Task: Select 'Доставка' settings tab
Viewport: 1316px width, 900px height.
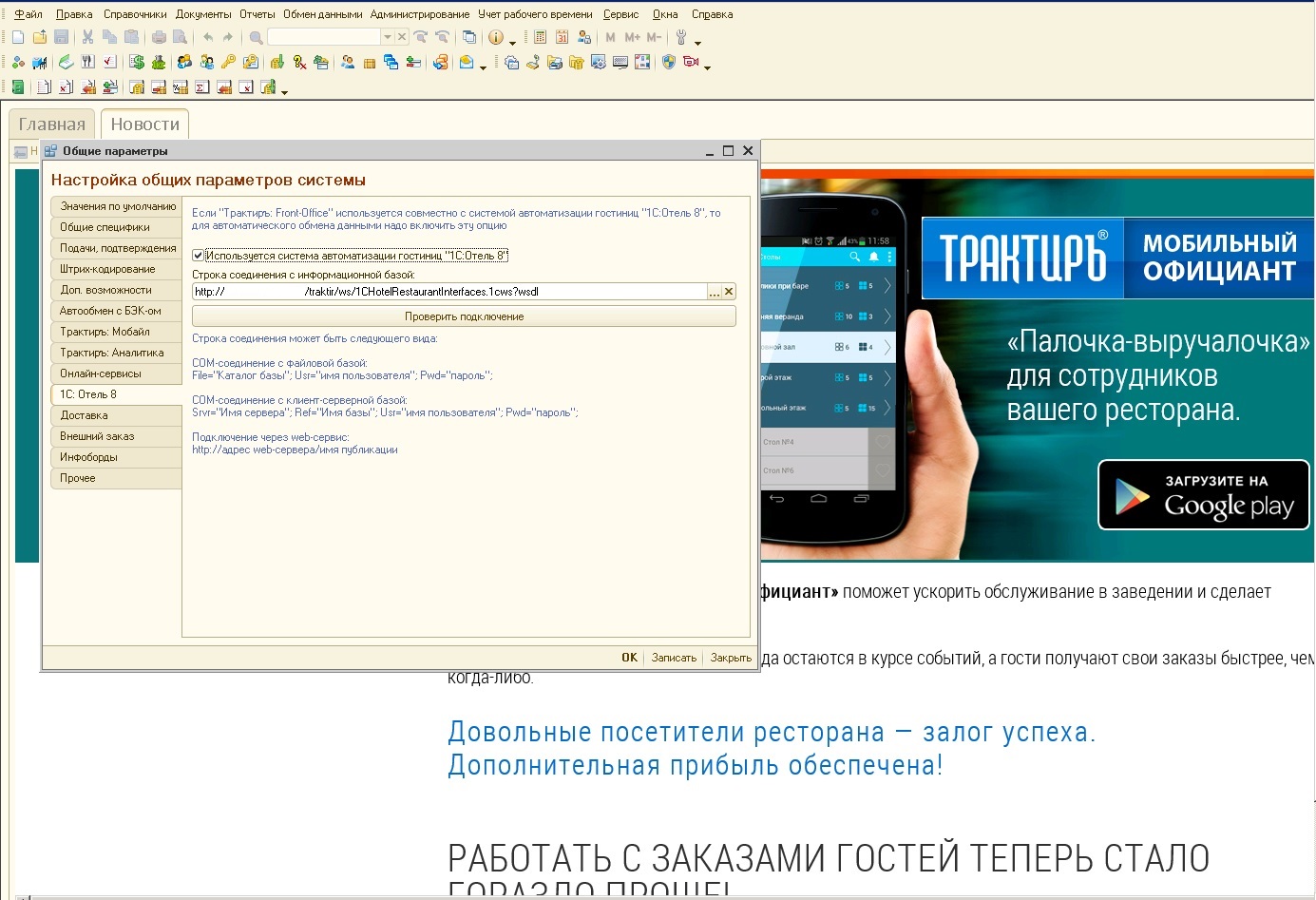Action: pyautogui.click(x=116, y=415)
